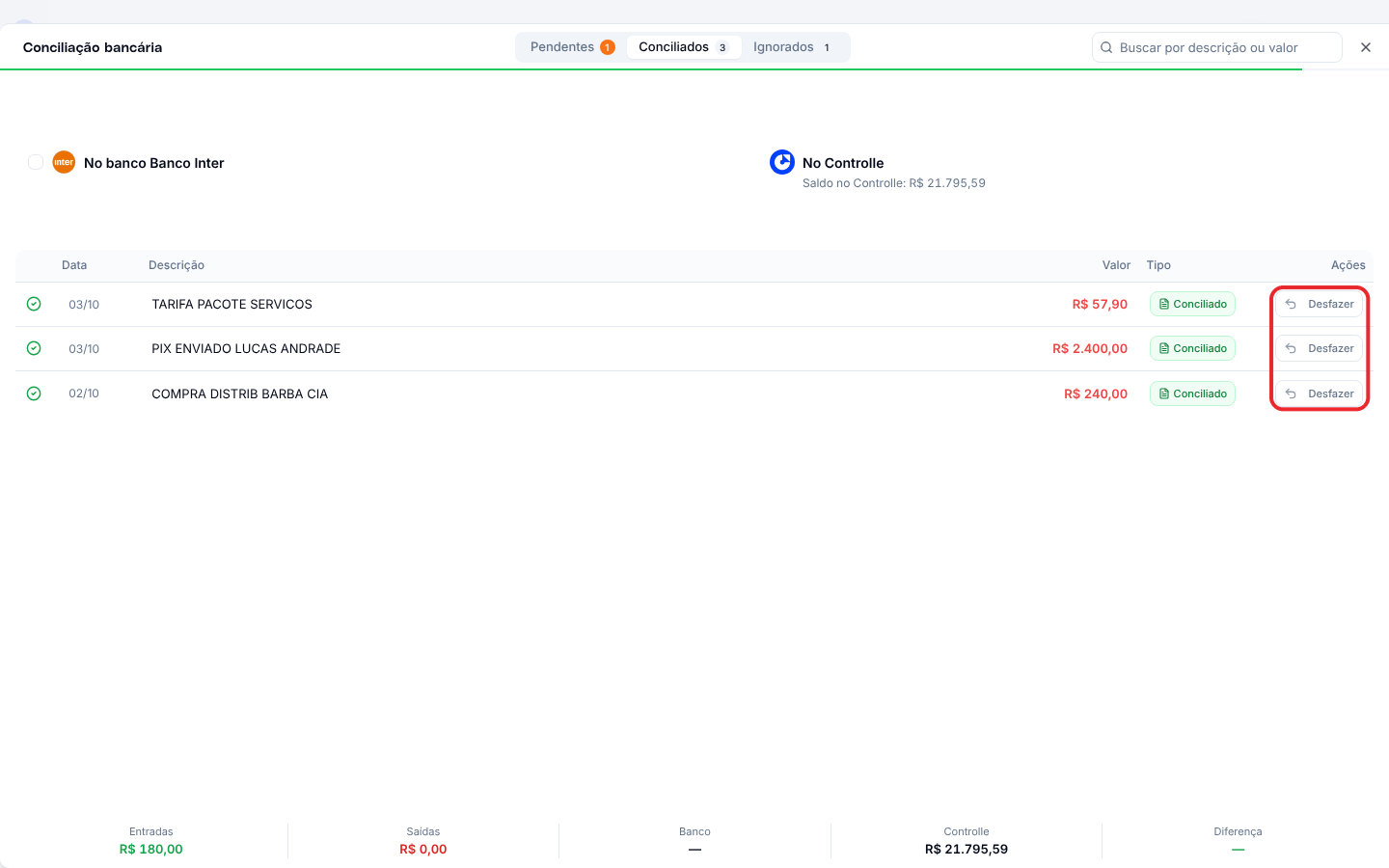Screen dimensions: 1389x868
Task: Click Conciliado badge in TARIFA PACOTE SERVICOS row
Action: coord(1192,304)
